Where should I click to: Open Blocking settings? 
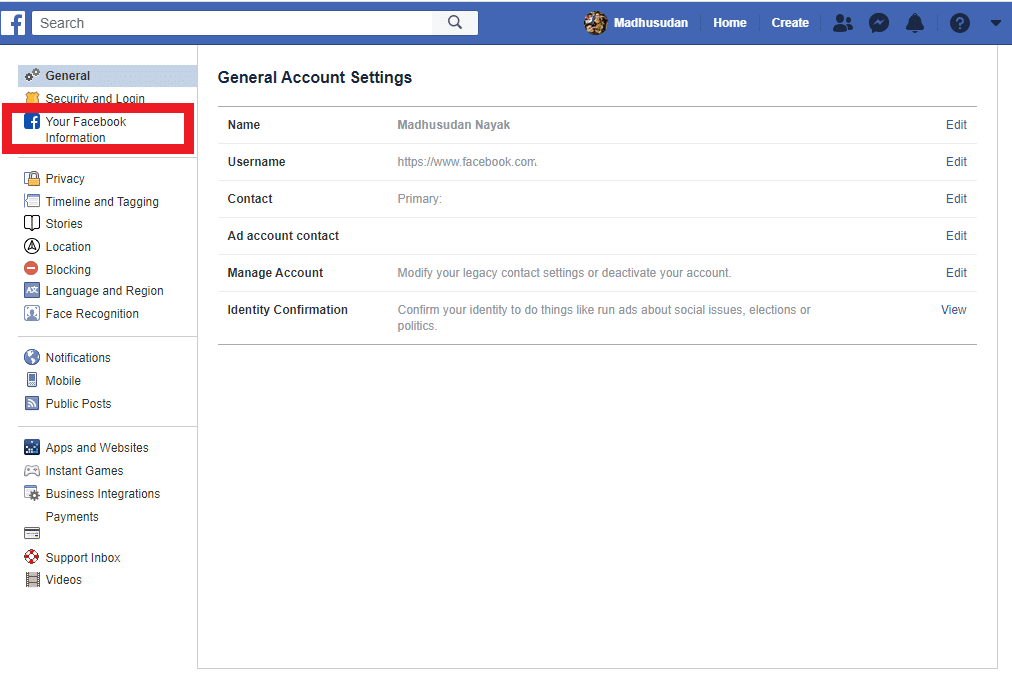68,269
